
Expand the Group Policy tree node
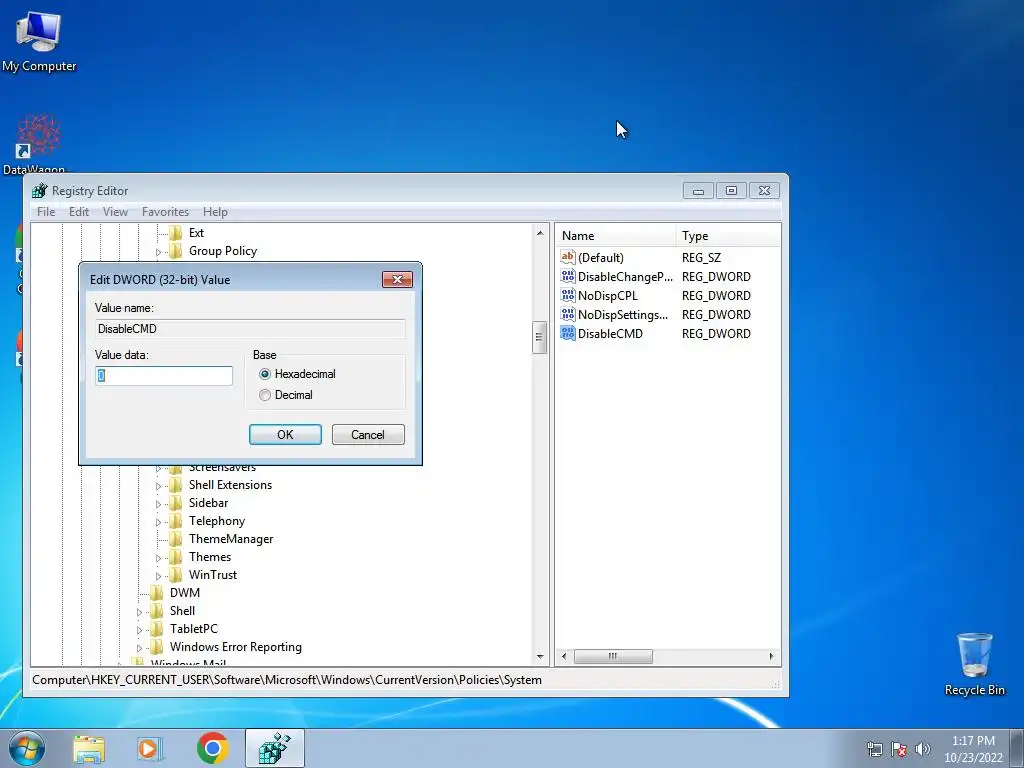click(x=158, y=251)
